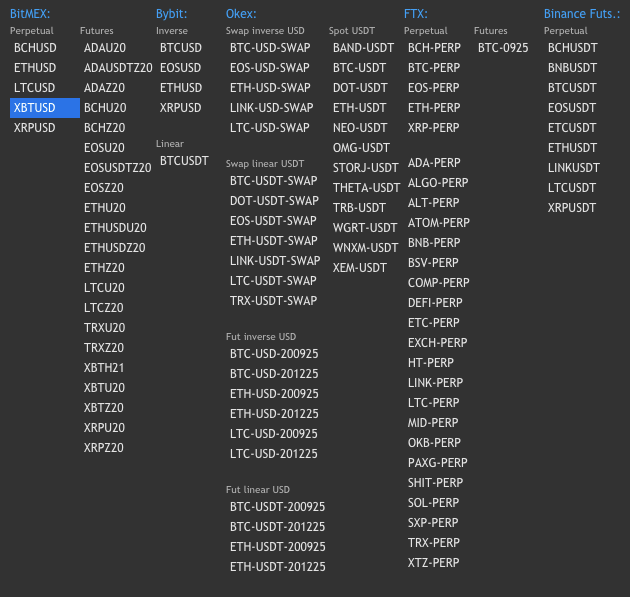This screenshot has width=630, height=597.
Task: Choose XTZ-PERP at bottom of FTX
Action: pos(434,563)
